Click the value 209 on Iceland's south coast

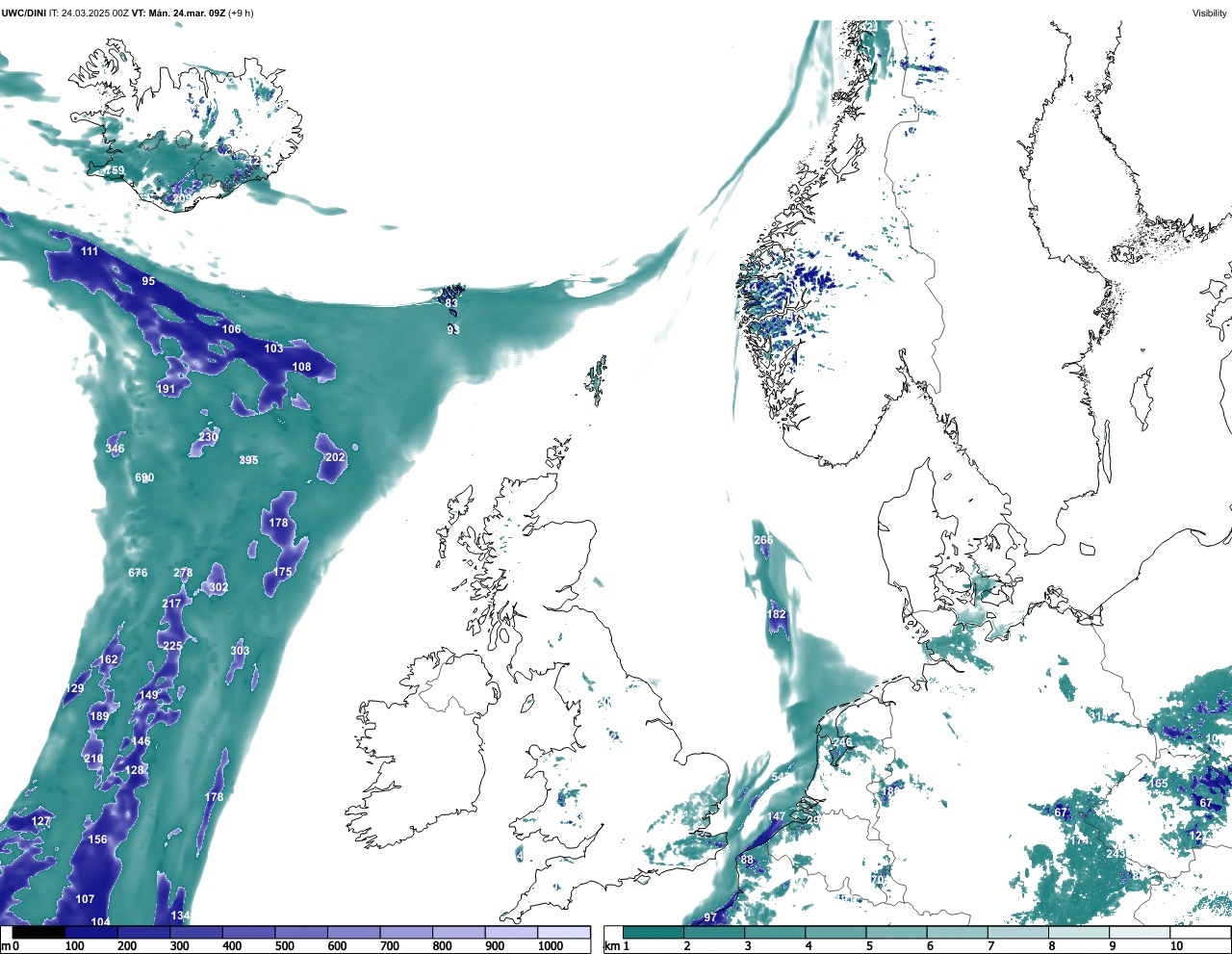tap(182, 199)
